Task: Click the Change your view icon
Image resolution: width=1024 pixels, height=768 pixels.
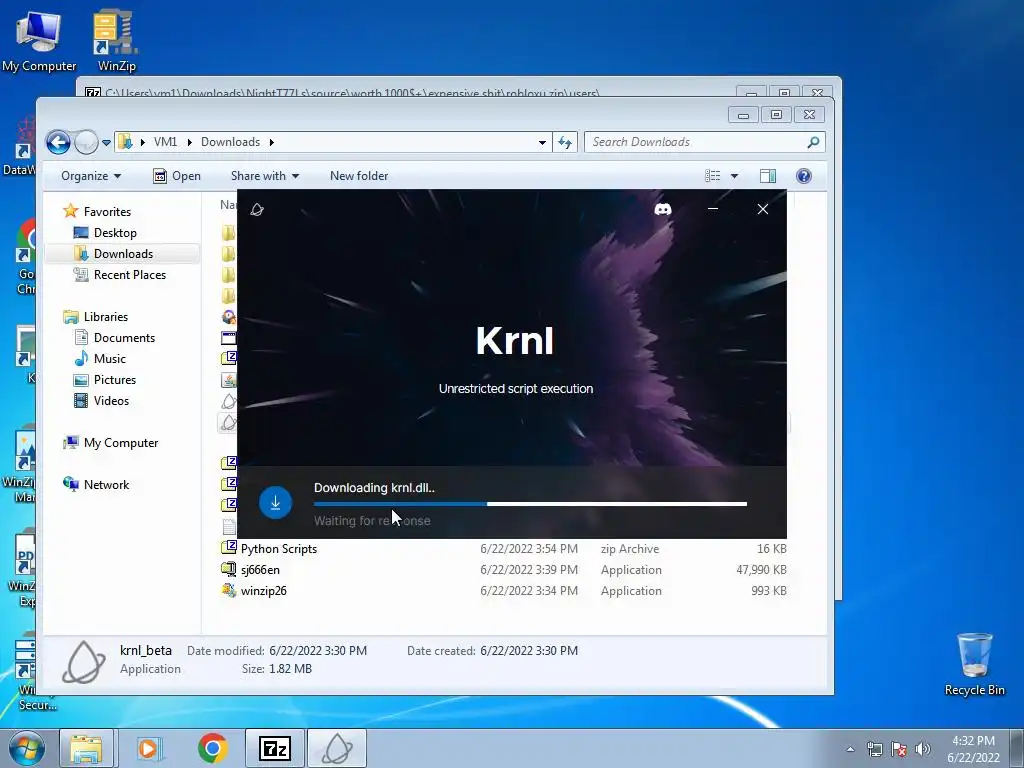Action: coord(712,176)
